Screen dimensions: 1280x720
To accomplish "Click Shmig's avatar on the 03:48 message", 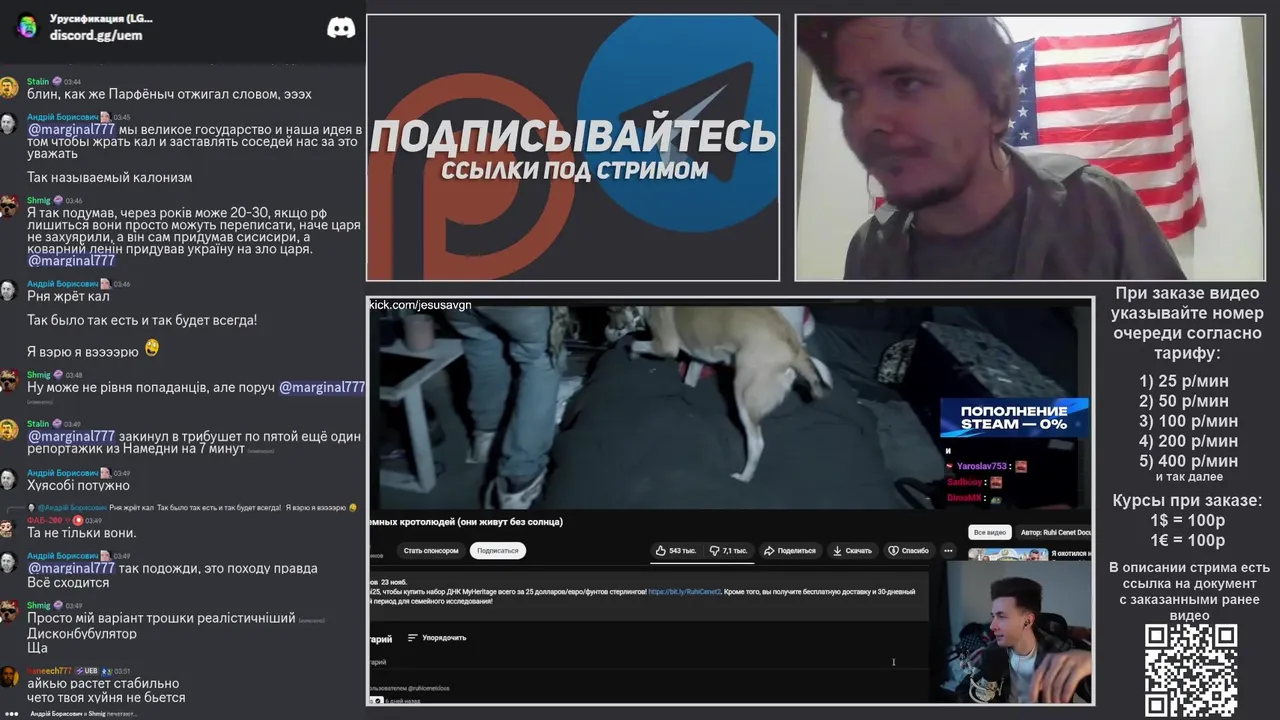I will (9, 381).
